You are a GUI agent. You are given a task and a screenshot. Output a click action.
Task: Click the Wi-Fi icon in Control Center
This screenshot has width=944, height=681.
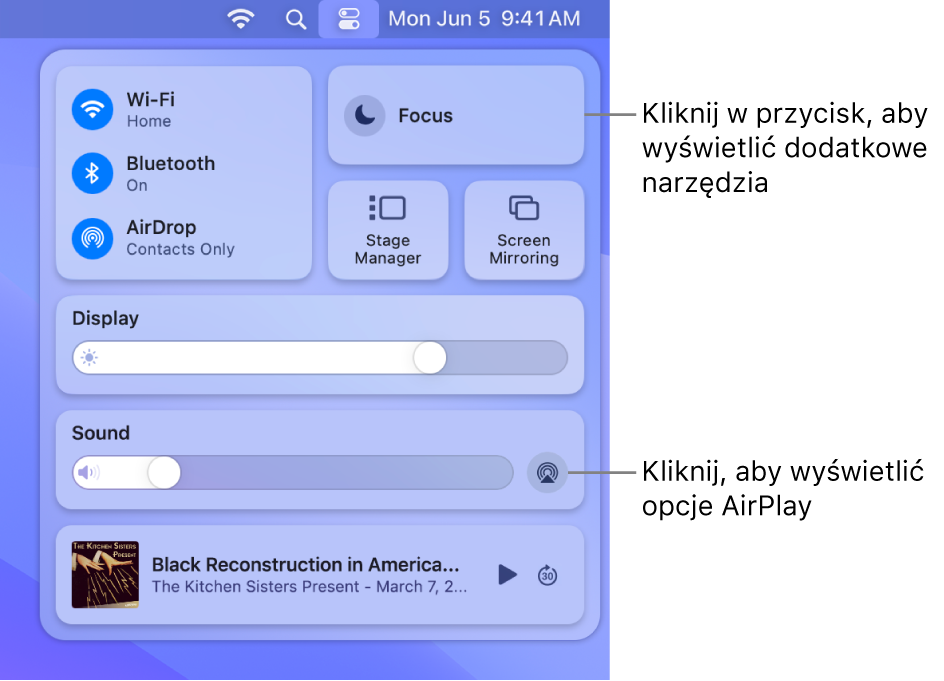(x=92, y=109)
